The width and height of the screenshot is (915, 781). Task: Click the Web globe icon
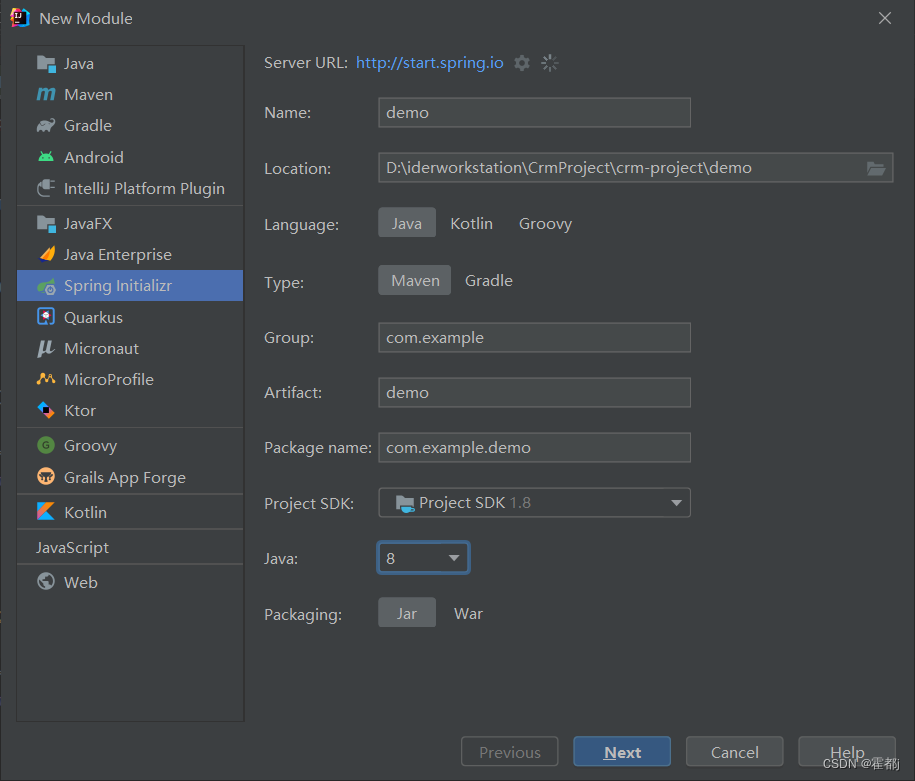(46, 582)
